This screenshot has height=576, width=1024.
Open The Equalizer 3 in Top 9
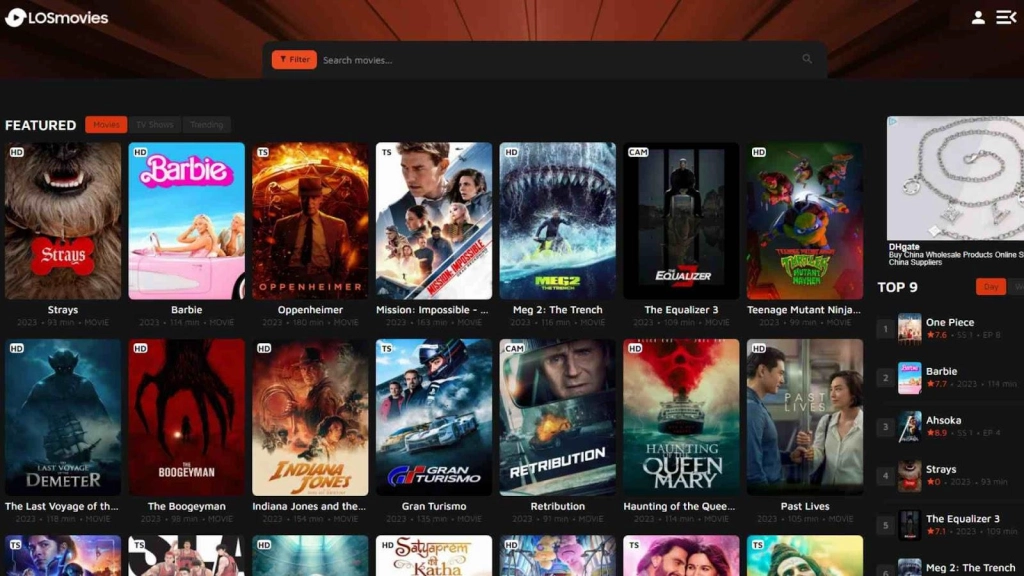963,518
